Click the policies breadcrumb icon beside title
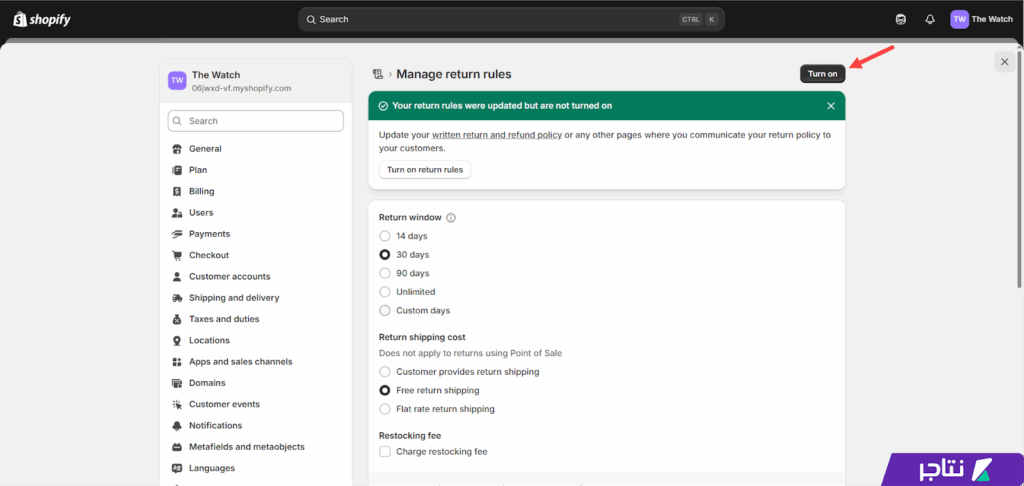1024x486 pixels. tap(378, 74)
